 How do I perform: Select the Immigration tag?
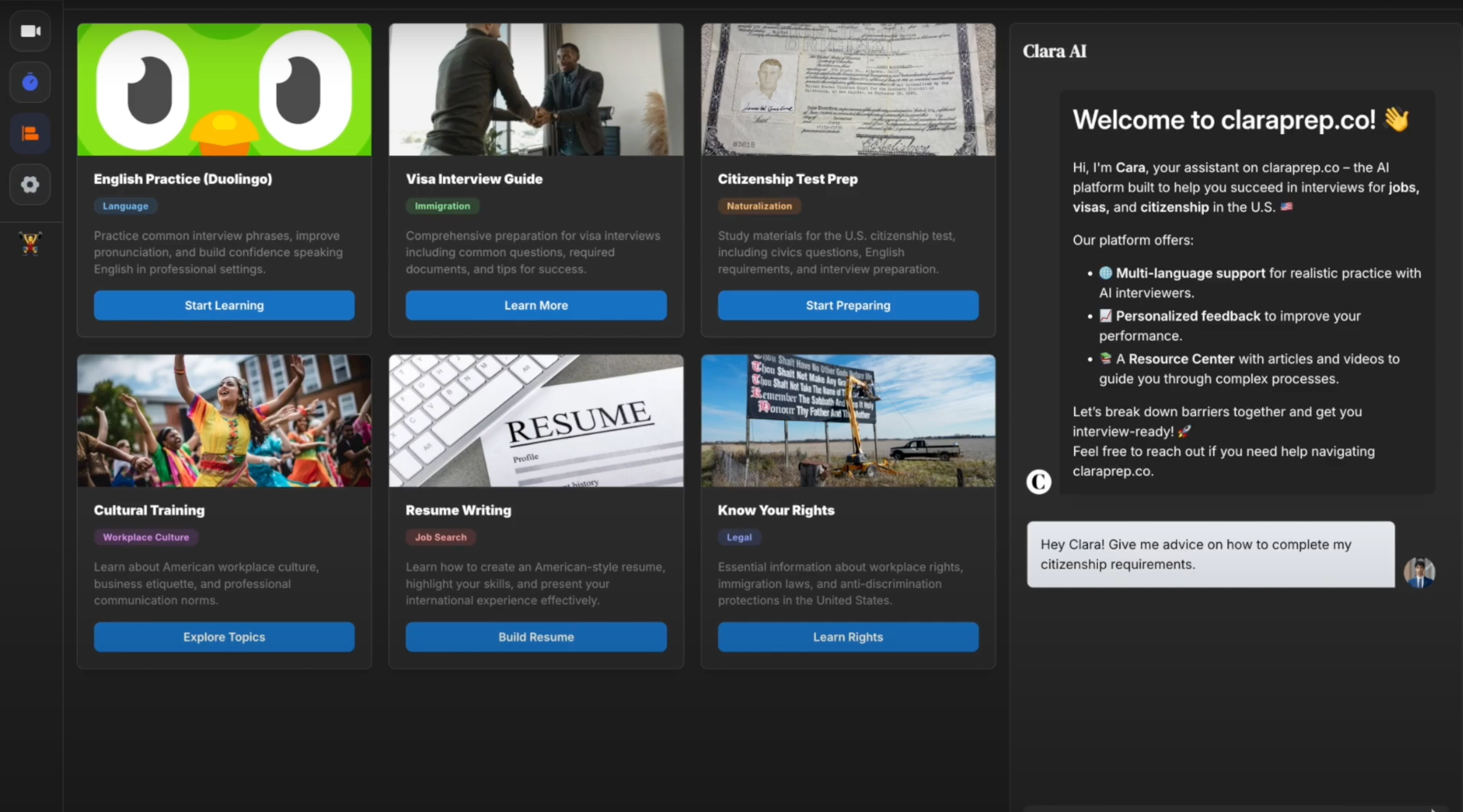[x=442, y=206]
